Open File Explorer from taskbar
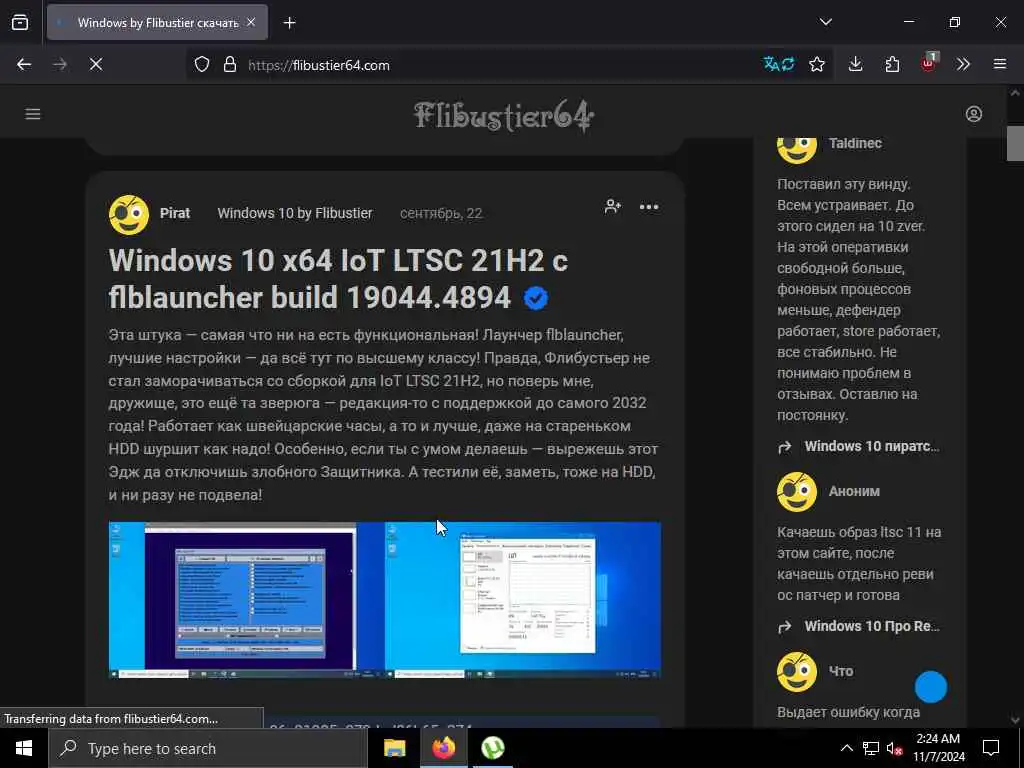This screenshot has height=768, width=1024. coord(394,748)
